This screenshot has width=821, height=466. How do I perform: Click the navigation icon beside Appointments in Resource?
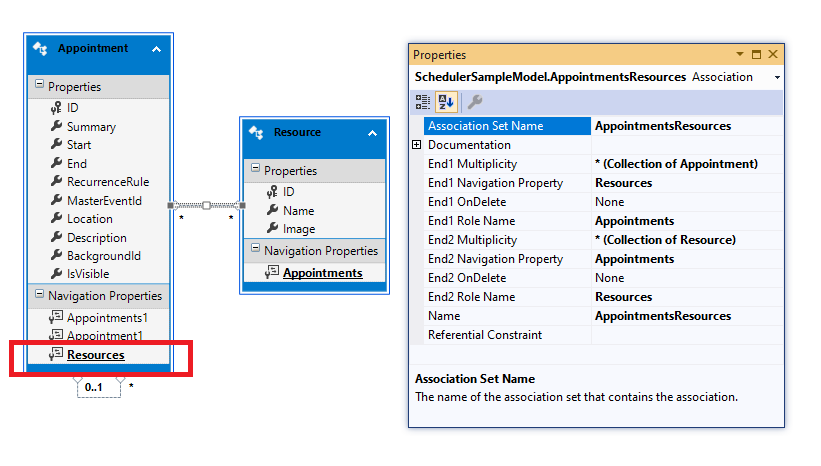coord(272,272)
